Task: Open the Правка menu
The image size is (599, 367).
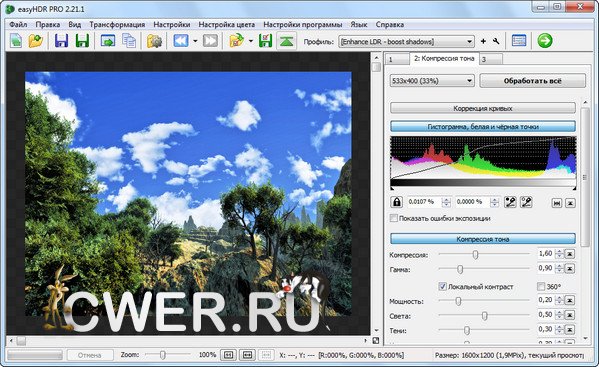Action: point(48,24)
